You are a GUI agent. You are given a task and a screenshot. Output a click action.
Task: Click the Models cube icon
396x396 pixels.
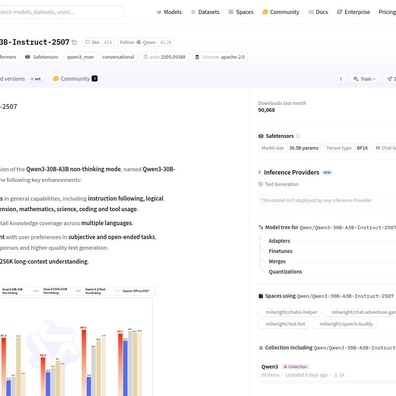[x=159, y=12]
